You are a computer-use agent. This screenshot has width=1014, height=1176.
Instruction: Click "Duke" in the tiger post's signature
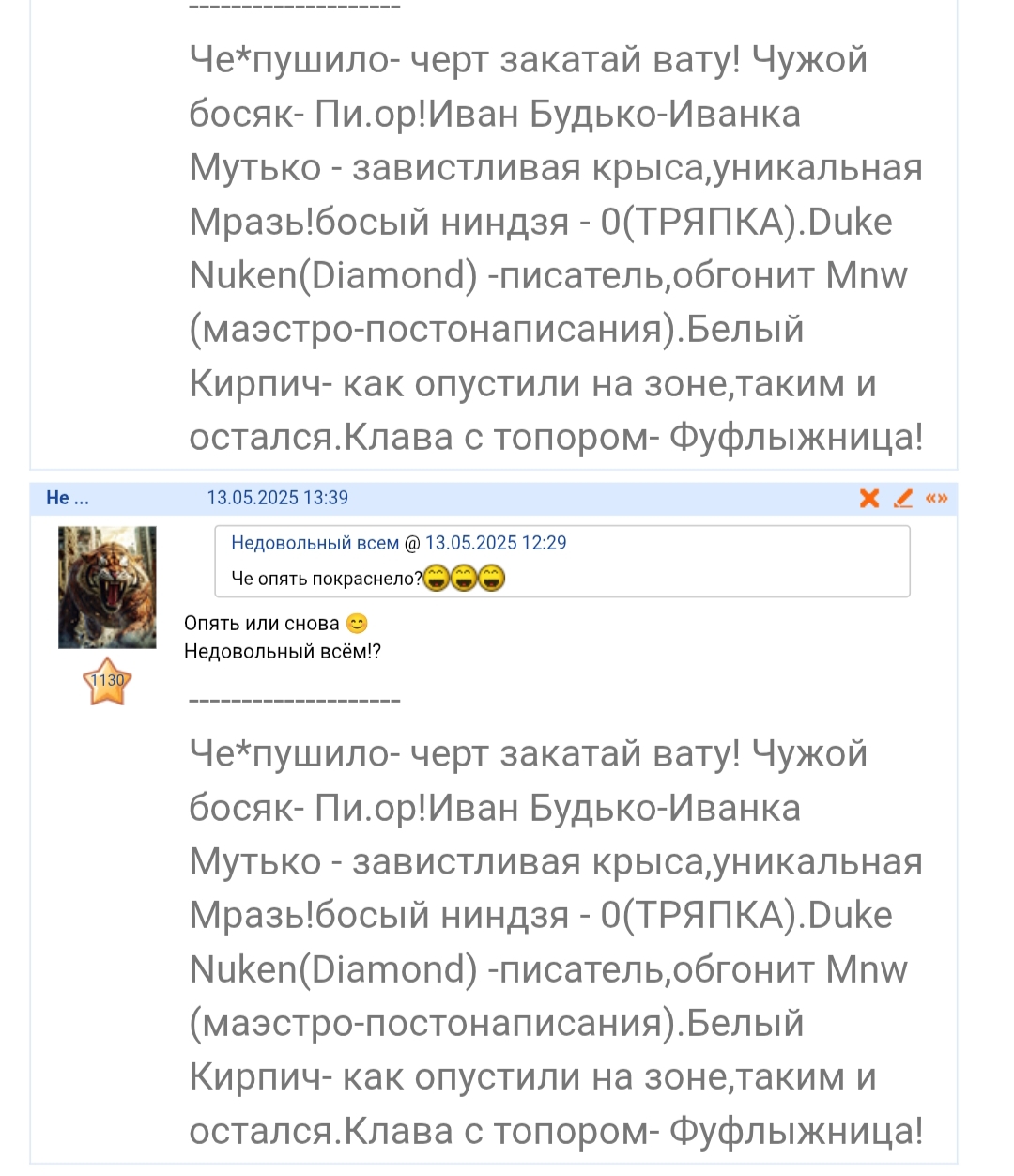tap(849, 915)
